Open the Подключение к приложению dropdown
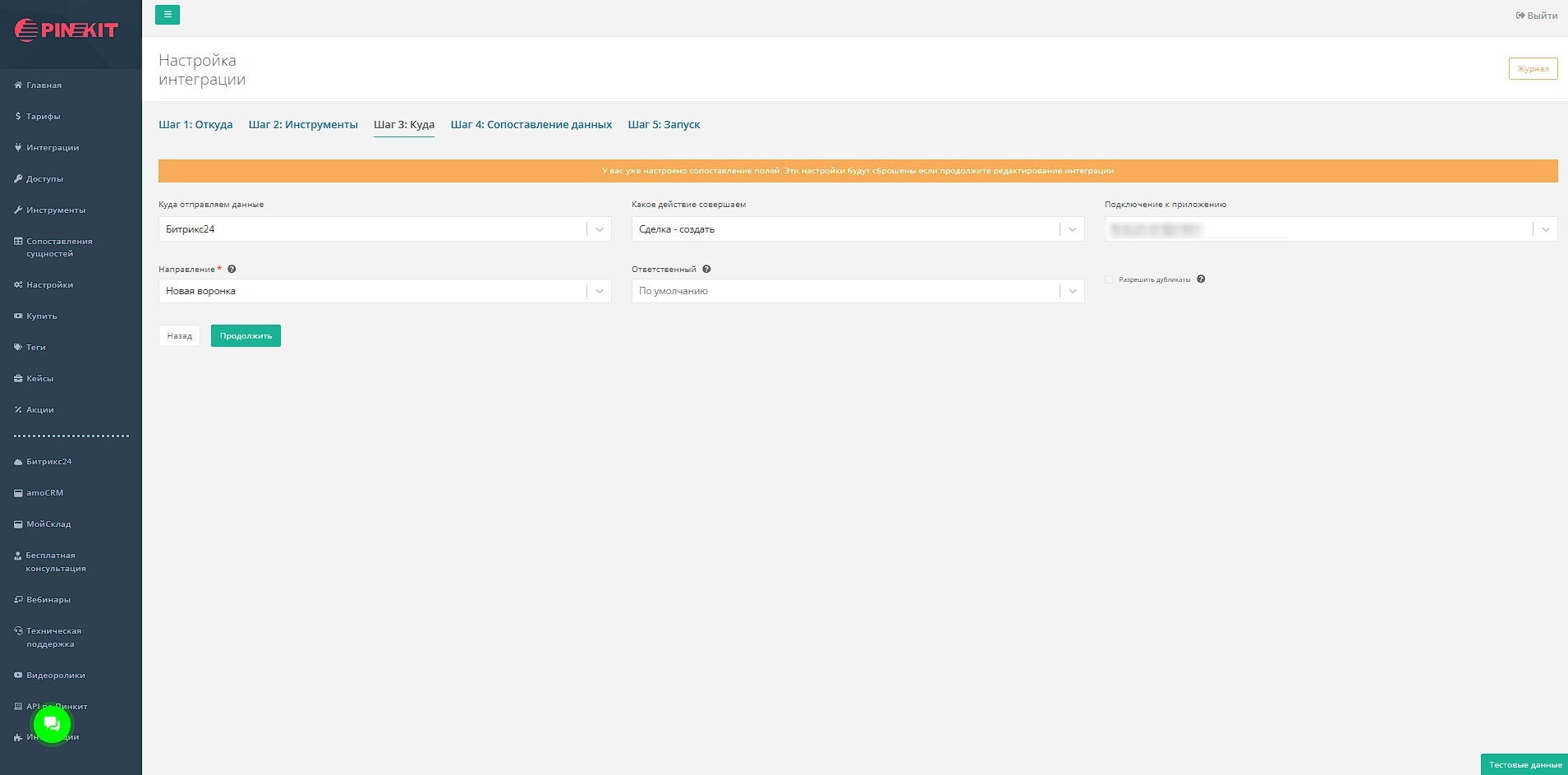This screenshot has height=775, width=1568. click(1331, 229)
